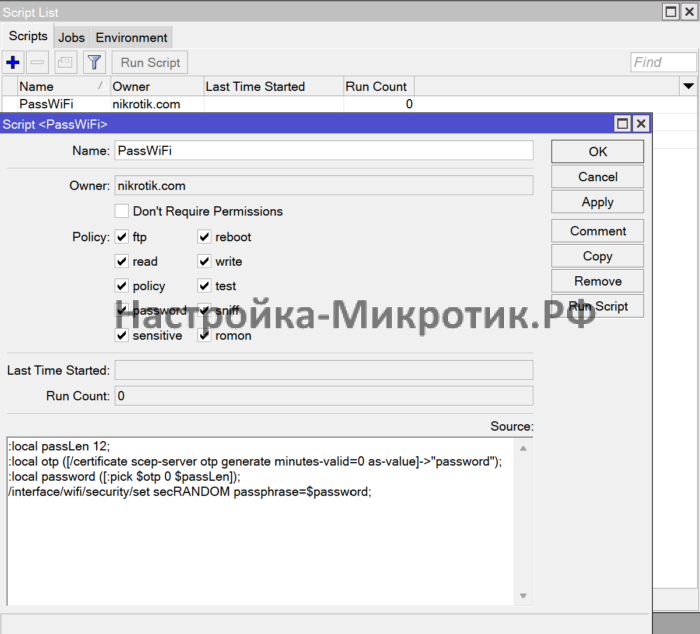Image resolution: width=700 pixels, height=634 pixels.
Task: Maximize the Script PassWiFi dialog
Action: pos(623,124)
